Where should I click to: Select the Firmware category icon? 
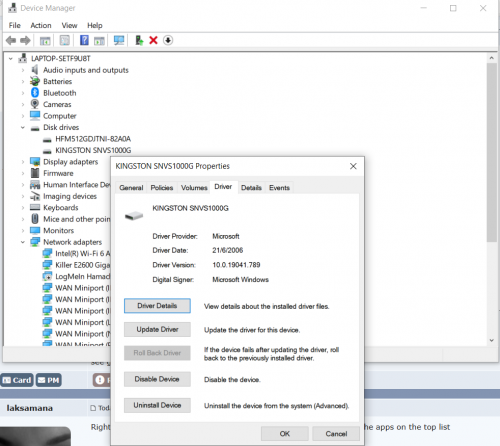coord(35,173)
